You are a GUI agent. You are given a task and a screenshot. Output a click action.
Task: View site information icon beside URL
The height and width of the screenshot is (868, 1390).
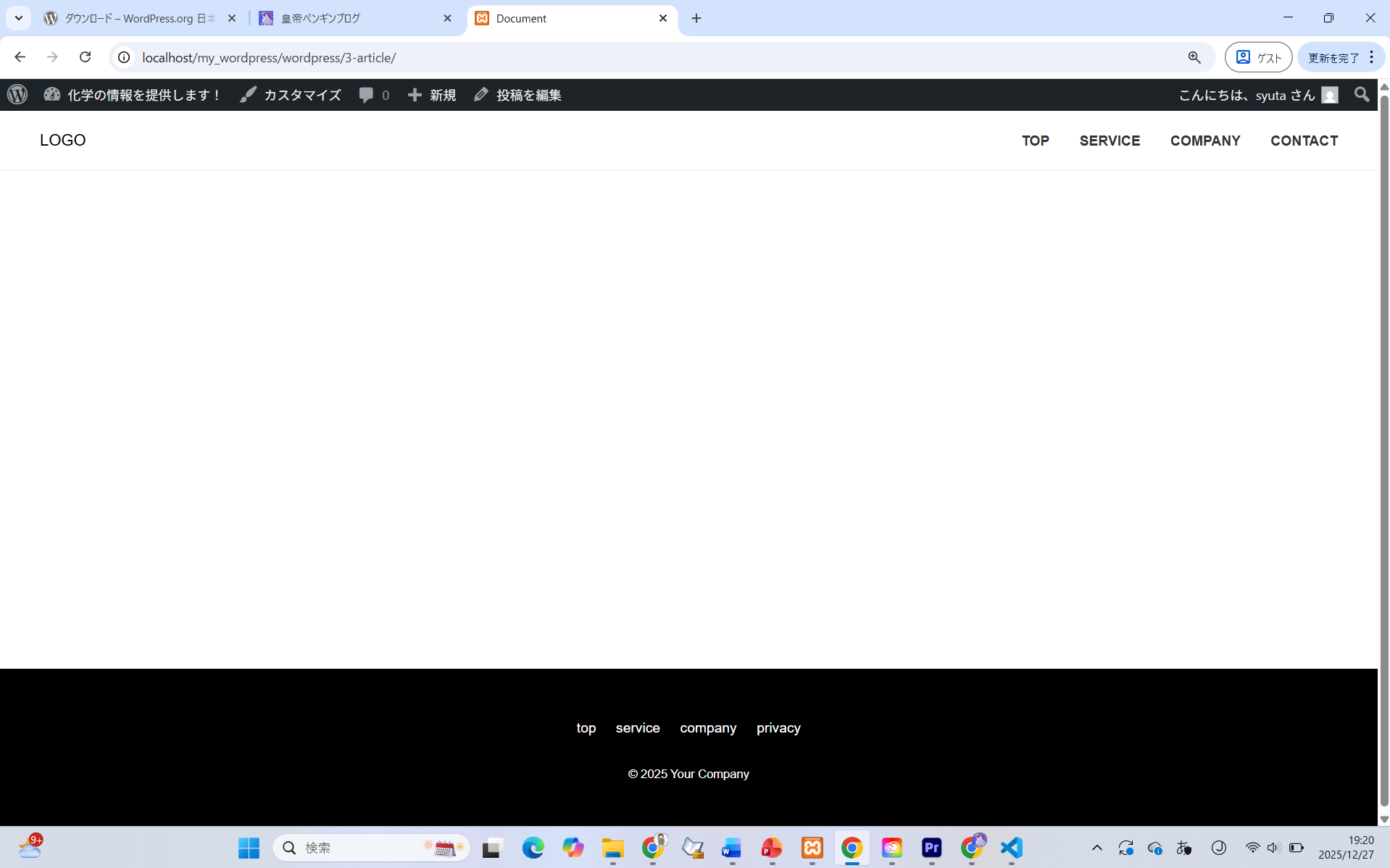coord(124,57)
